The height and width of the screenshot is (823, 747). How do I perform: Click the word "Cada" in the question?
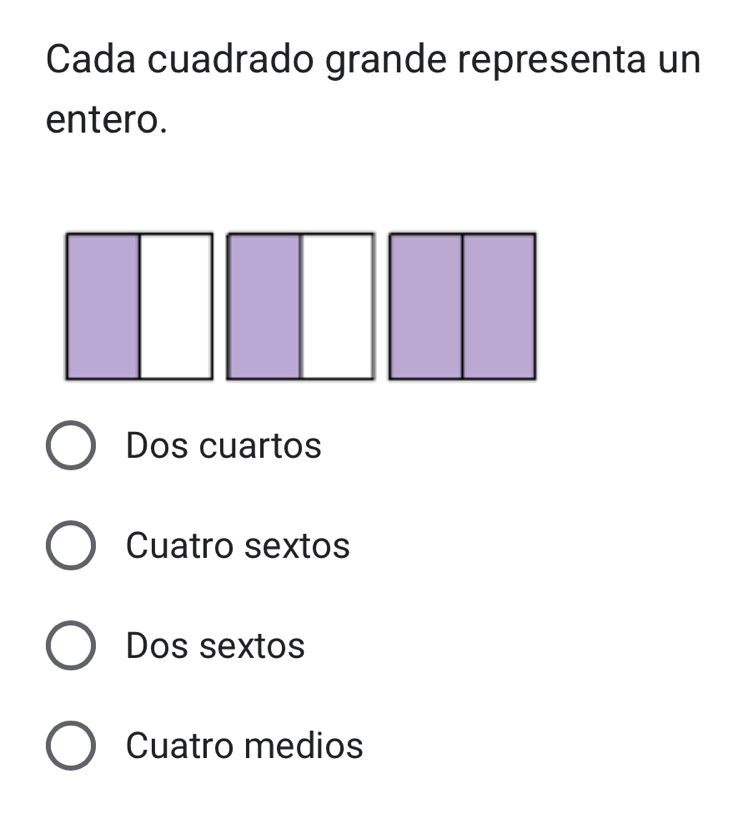[x=91, y=59]
